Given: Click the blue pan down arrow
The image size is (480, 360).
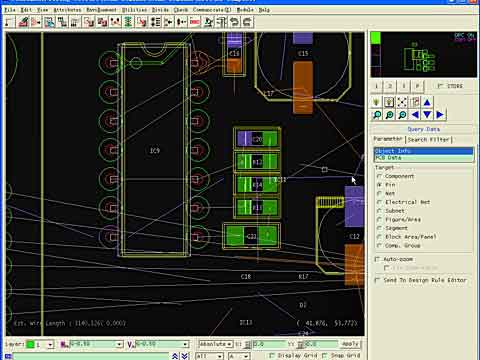Looking at the screenshot, I should pos(427,115).
